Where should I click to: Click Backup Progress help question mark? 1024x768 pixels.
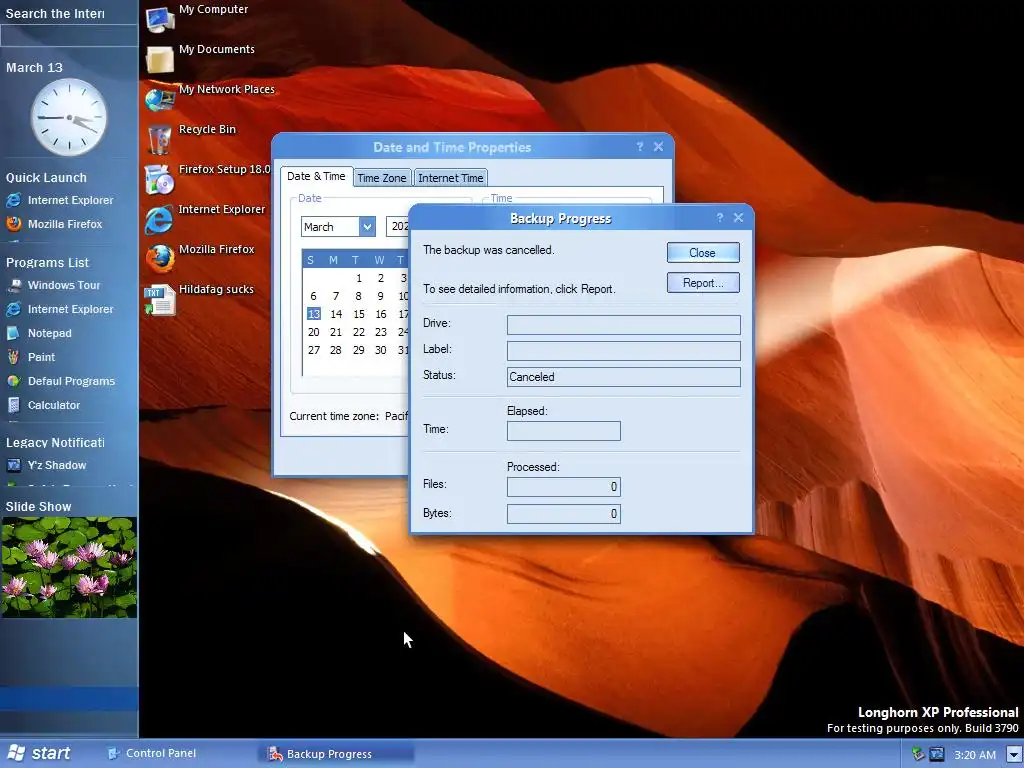pos(720,217)
